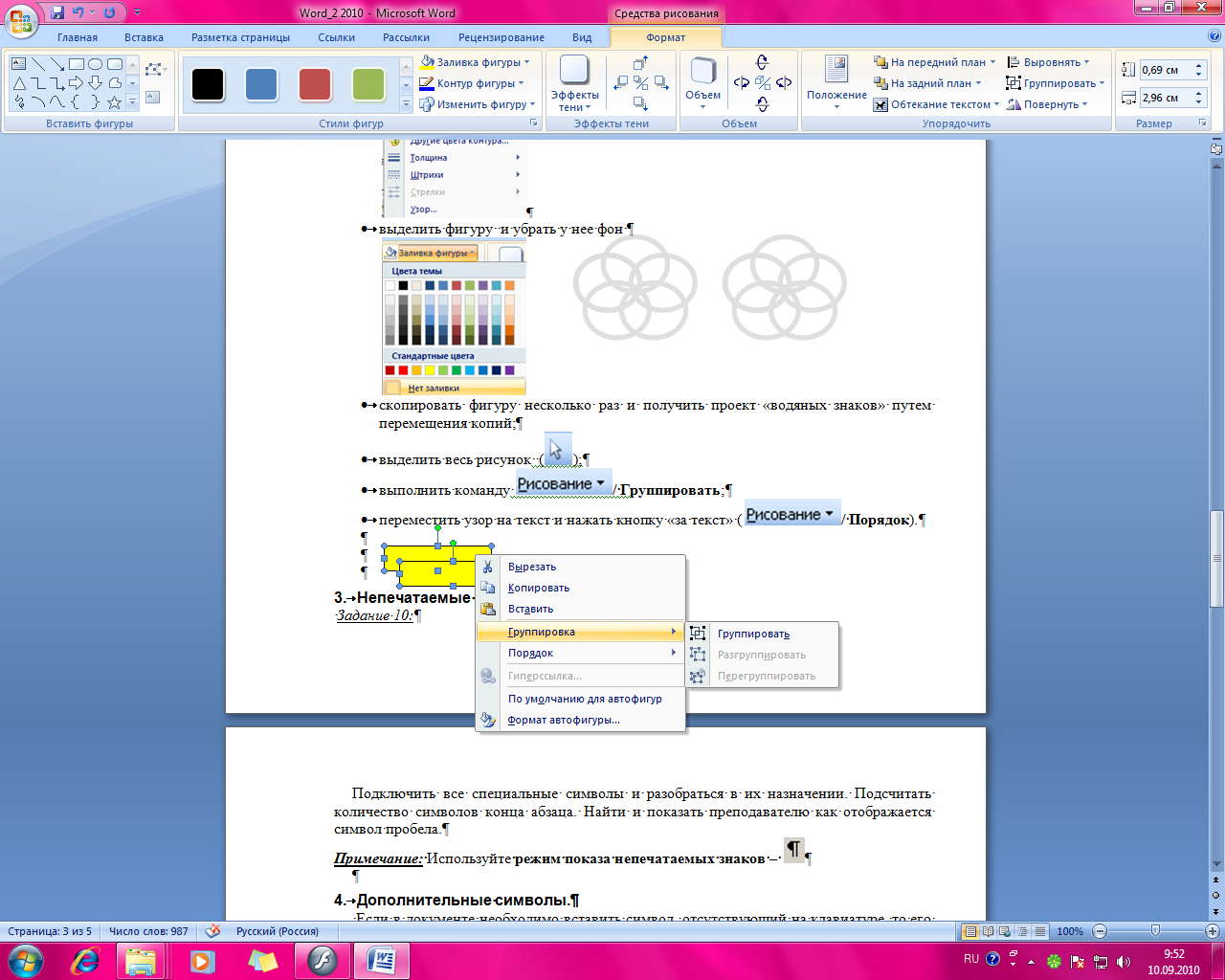The image size is (1225, 980).
Task: Tilt 3-D object right
Action: tap(784, 83)
